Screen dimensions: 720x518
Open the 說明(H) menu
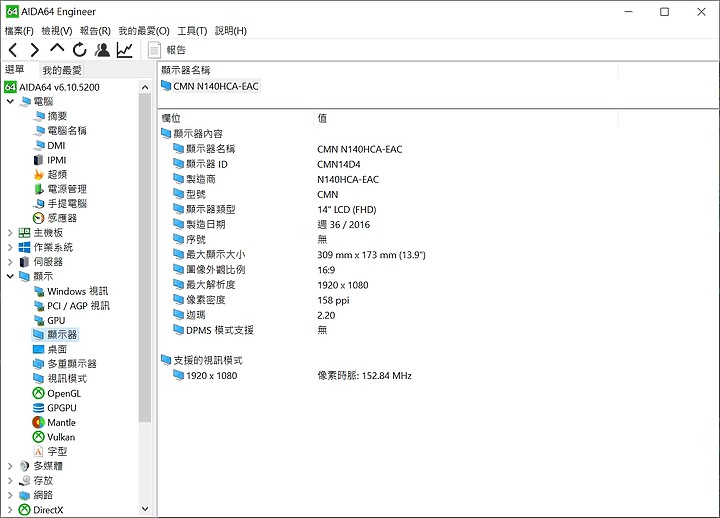click(231, 31)
